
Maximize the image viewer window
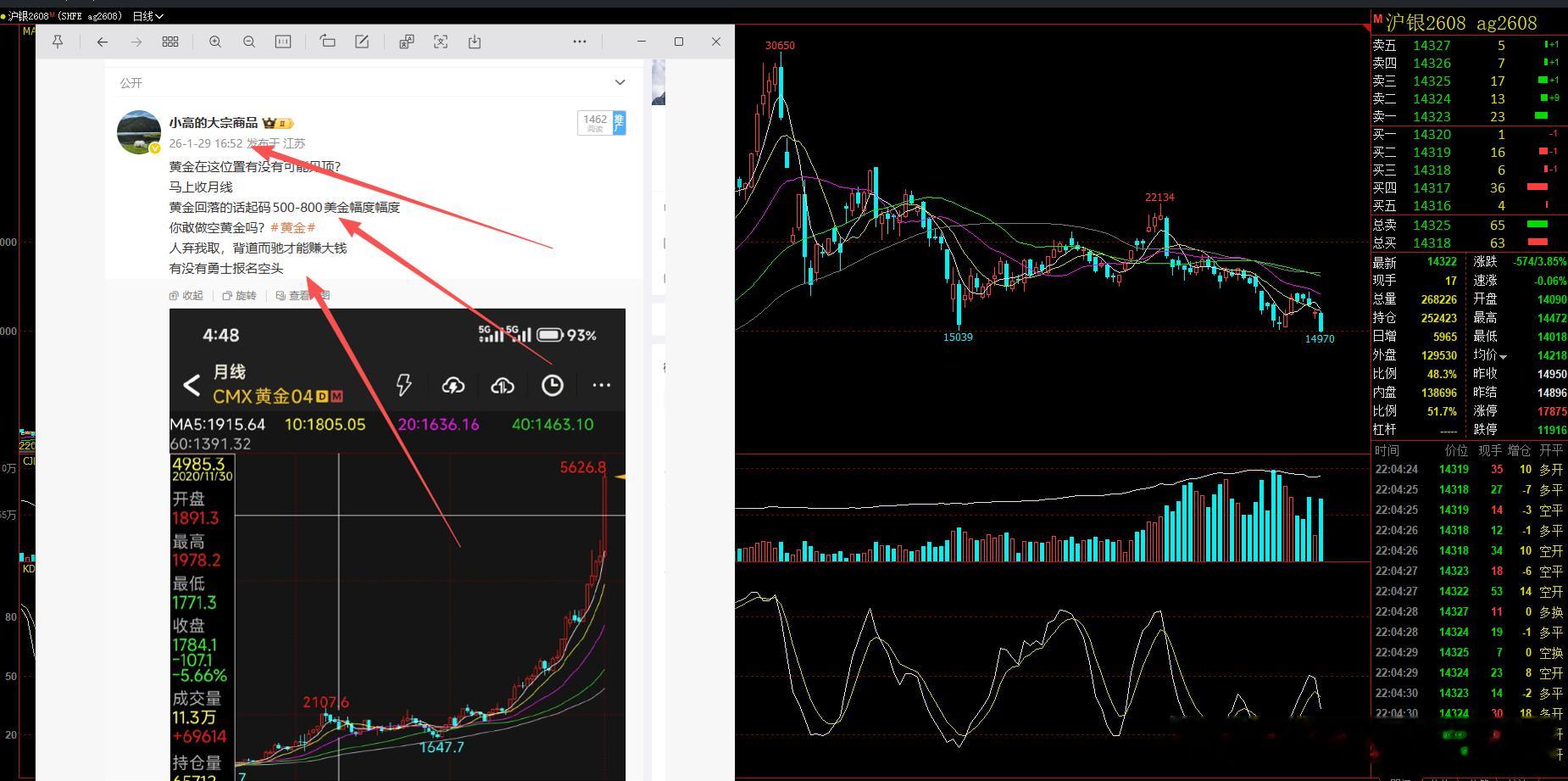pyautogui.click(x=679, y=42)
